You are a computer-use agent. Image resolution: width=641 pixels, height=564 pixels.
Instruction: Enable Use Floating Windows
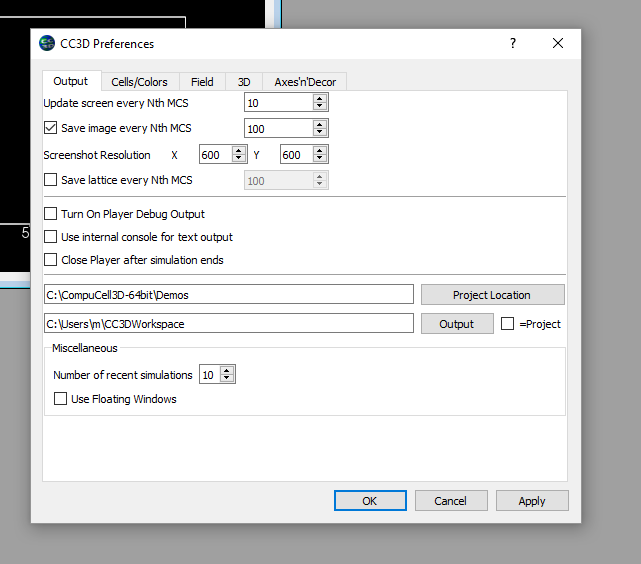(x=60, y=398)
